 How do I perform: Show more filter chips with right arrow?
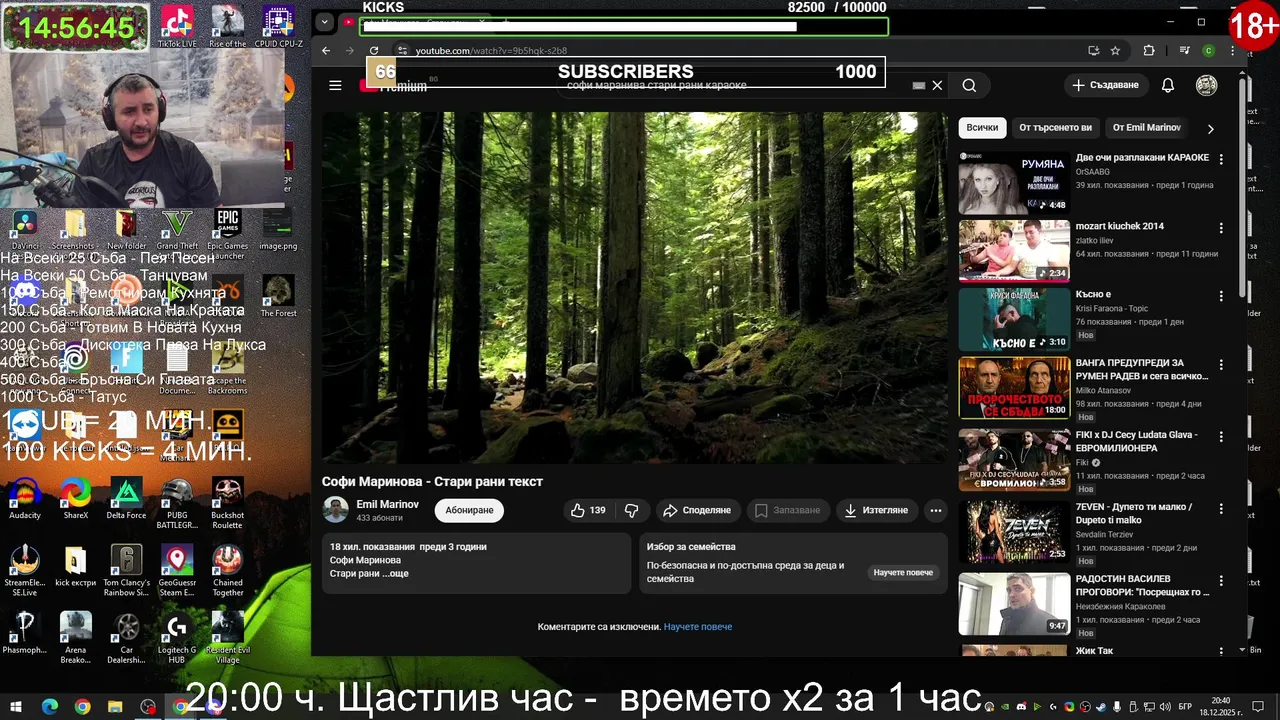[1210, 128]
